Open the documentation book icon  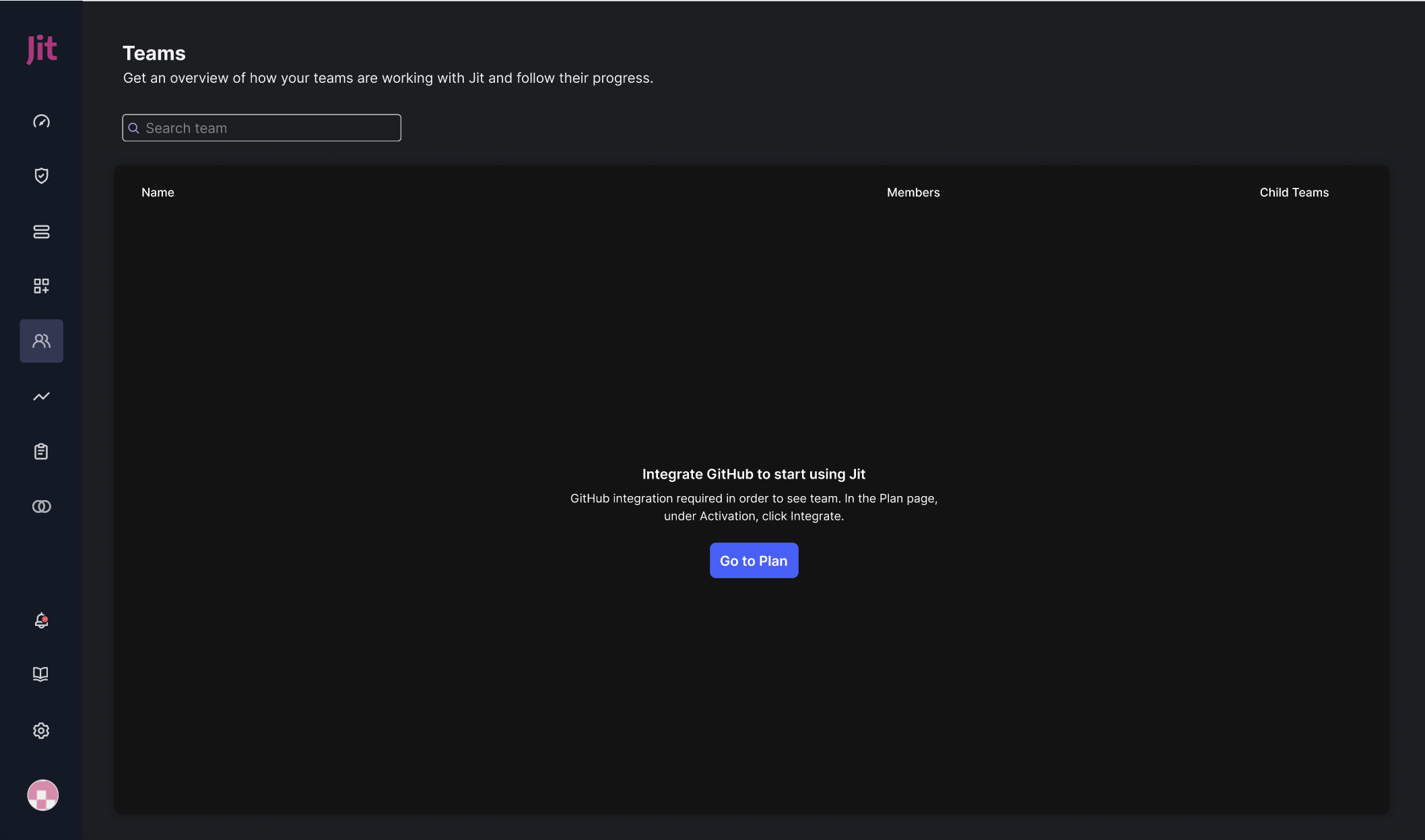point(42,674)
